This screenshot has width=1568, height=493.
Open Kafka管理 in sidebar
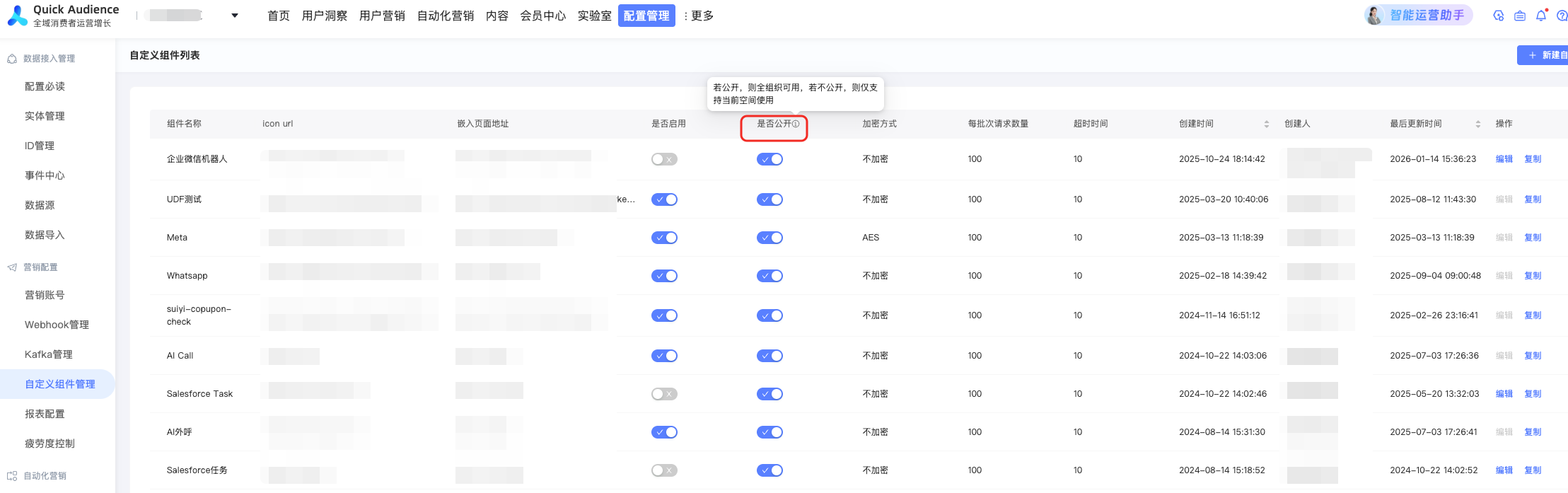click(x=49, y=354)
